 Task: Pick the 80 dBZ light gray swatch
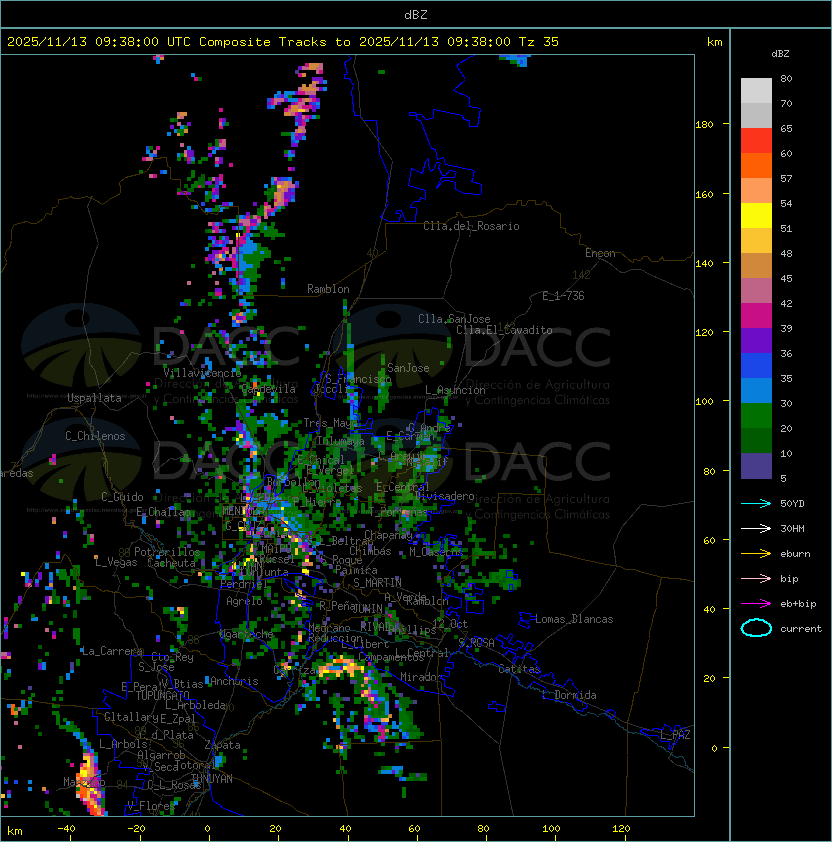tap(756, 90)
